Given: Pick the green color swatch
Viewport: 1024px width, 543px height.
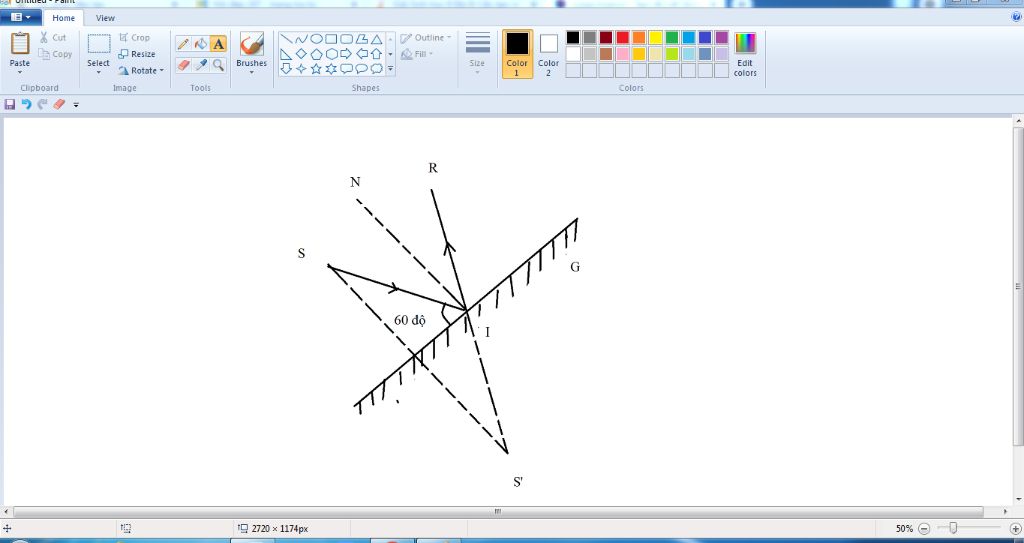Looking at the screenshot, I should point(671,37).
